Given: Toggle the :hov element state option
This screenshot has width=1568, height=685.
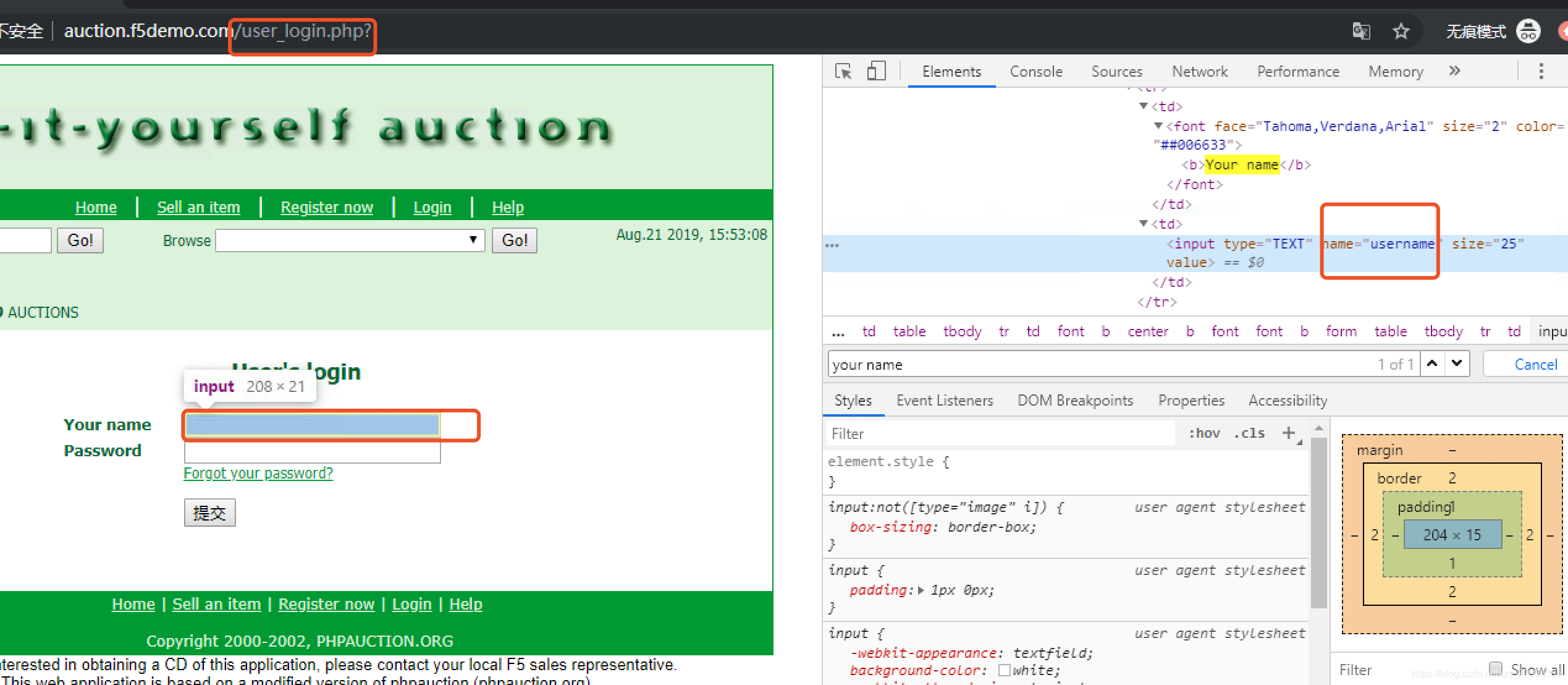Looking at the screenshot, I should (1204, 433).
